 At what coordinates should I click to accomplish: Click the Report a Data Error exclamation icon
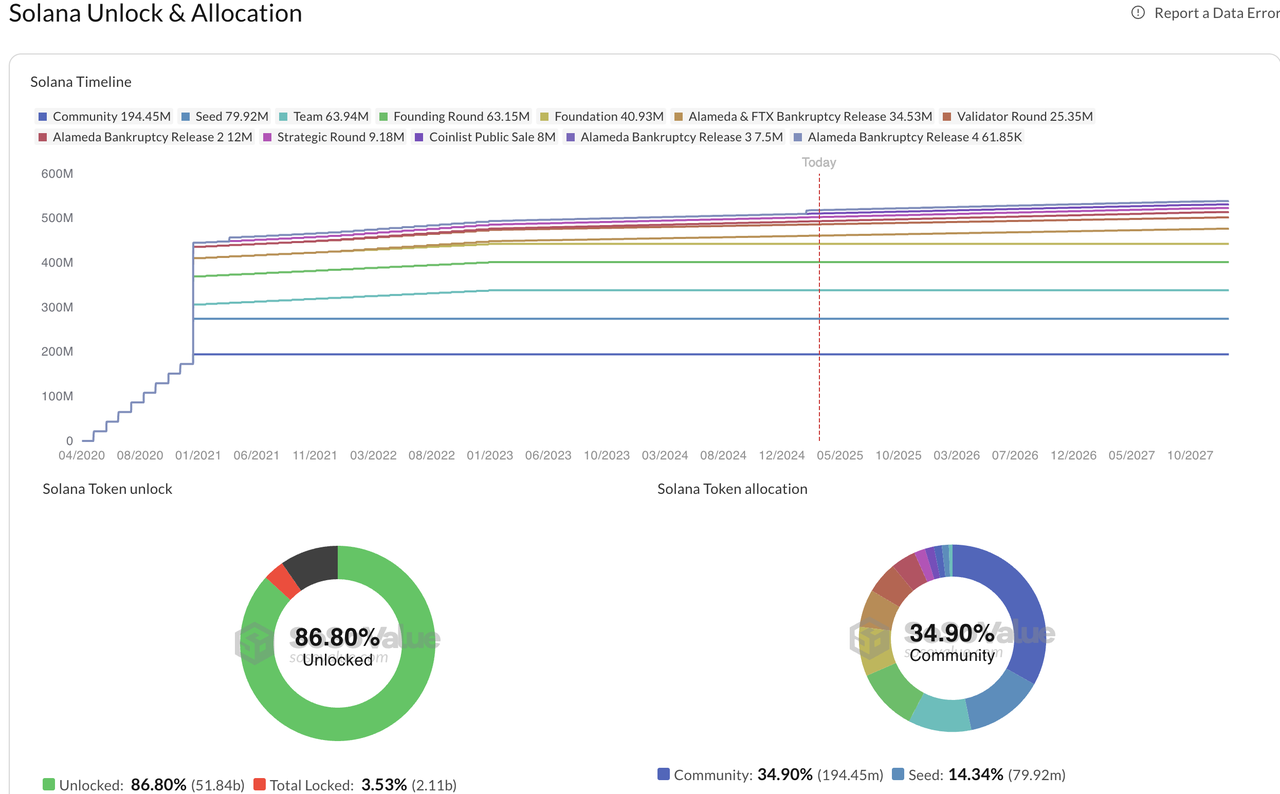(1138, 13)
